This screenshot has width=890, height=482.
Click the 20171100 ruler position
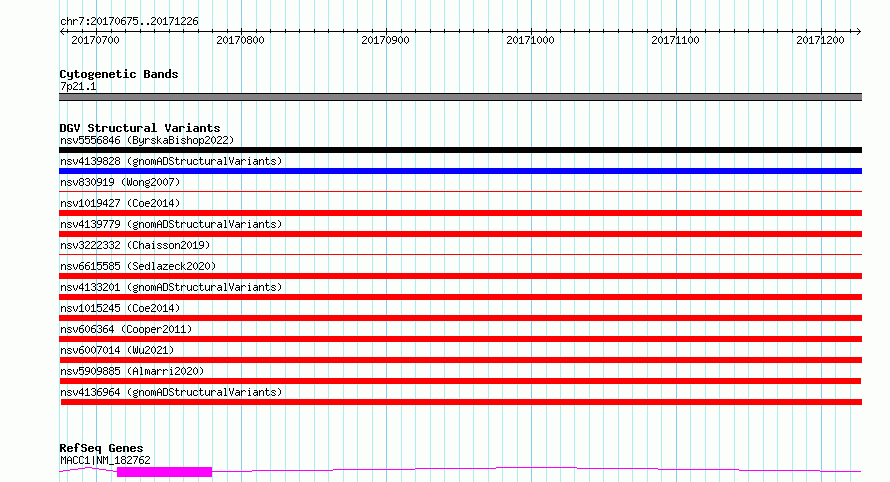tap(675, 40)
